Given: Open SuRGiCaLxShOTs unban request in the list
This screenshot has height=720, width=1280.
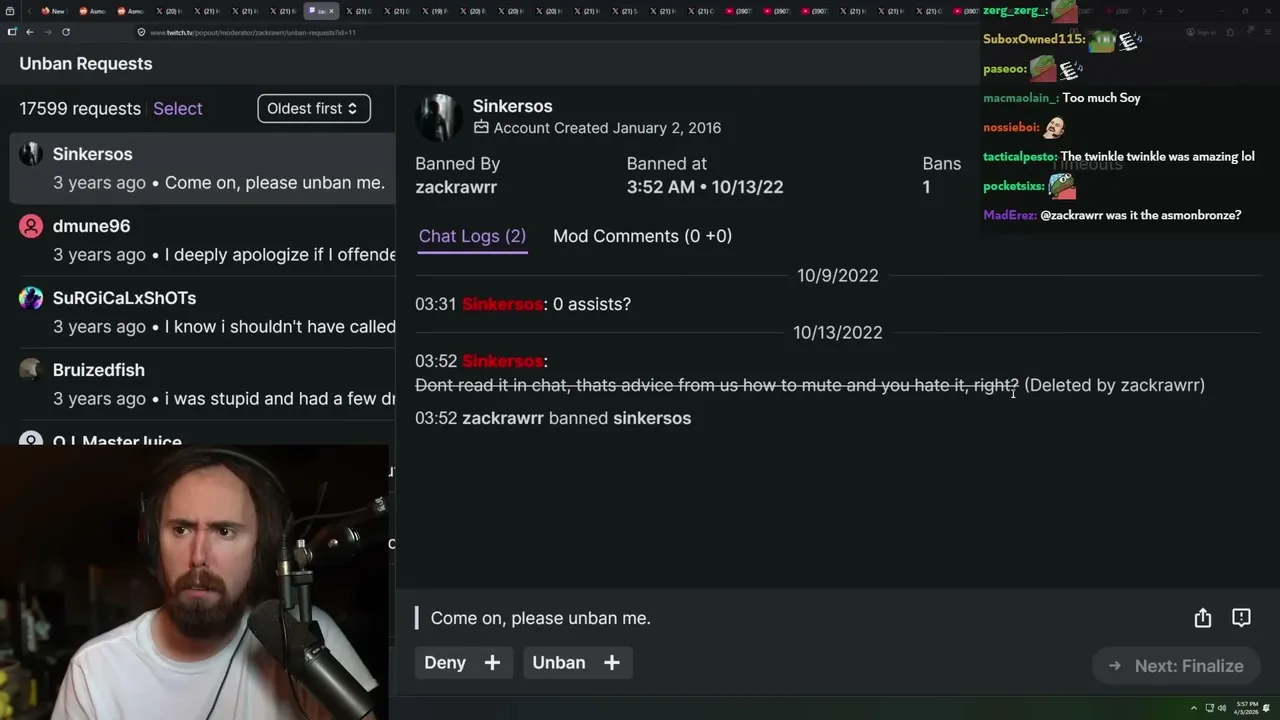Looking at the screenshot, I should point(203,312).
